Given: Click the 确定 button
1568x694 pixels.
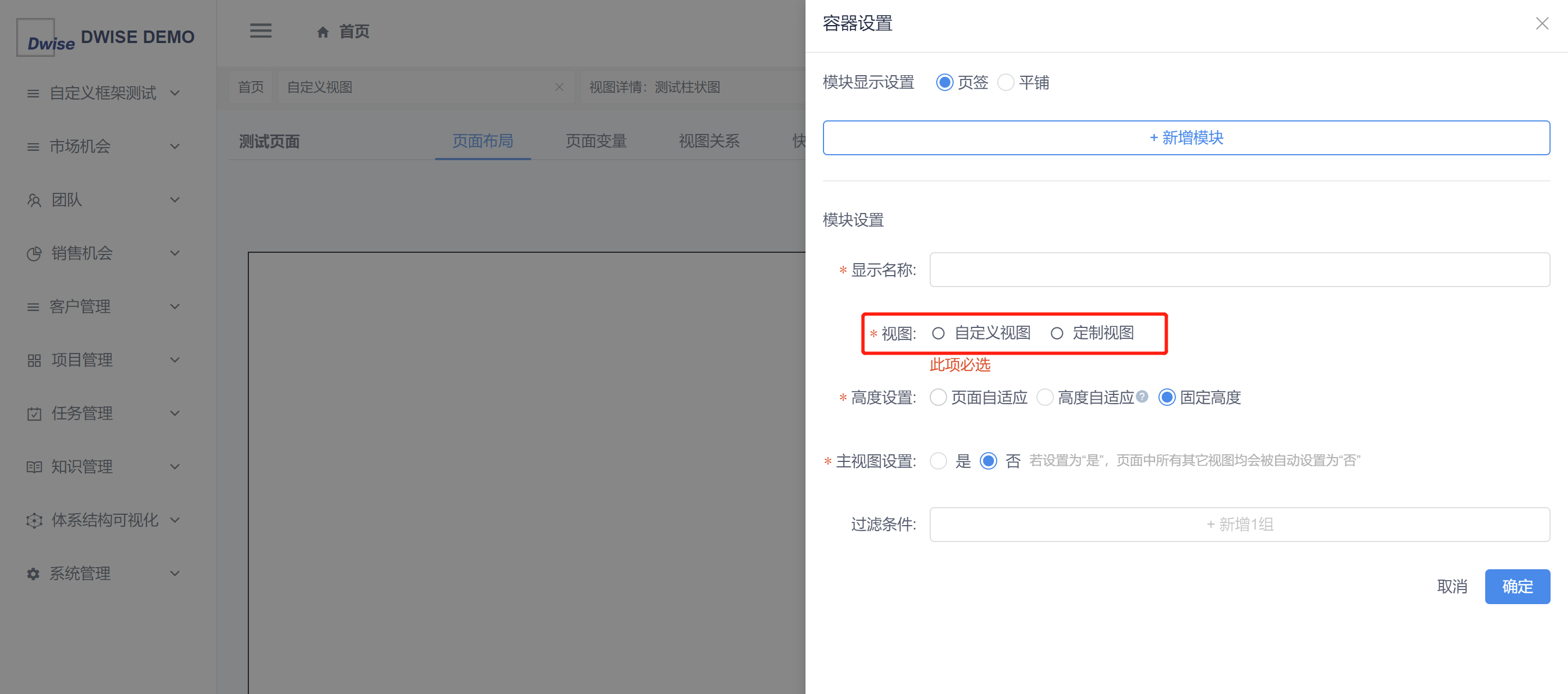Looking at the screenshot, I should (1517, 586).
